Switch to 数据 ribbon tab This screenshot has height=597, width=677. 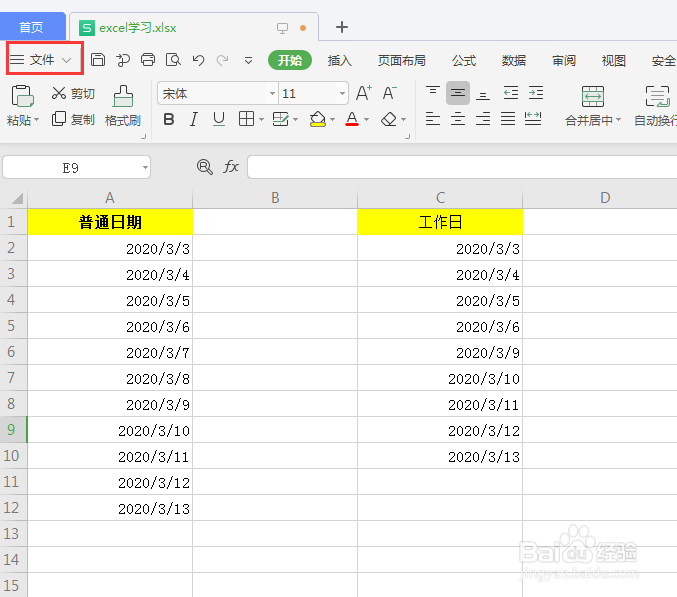click(513, 60)
